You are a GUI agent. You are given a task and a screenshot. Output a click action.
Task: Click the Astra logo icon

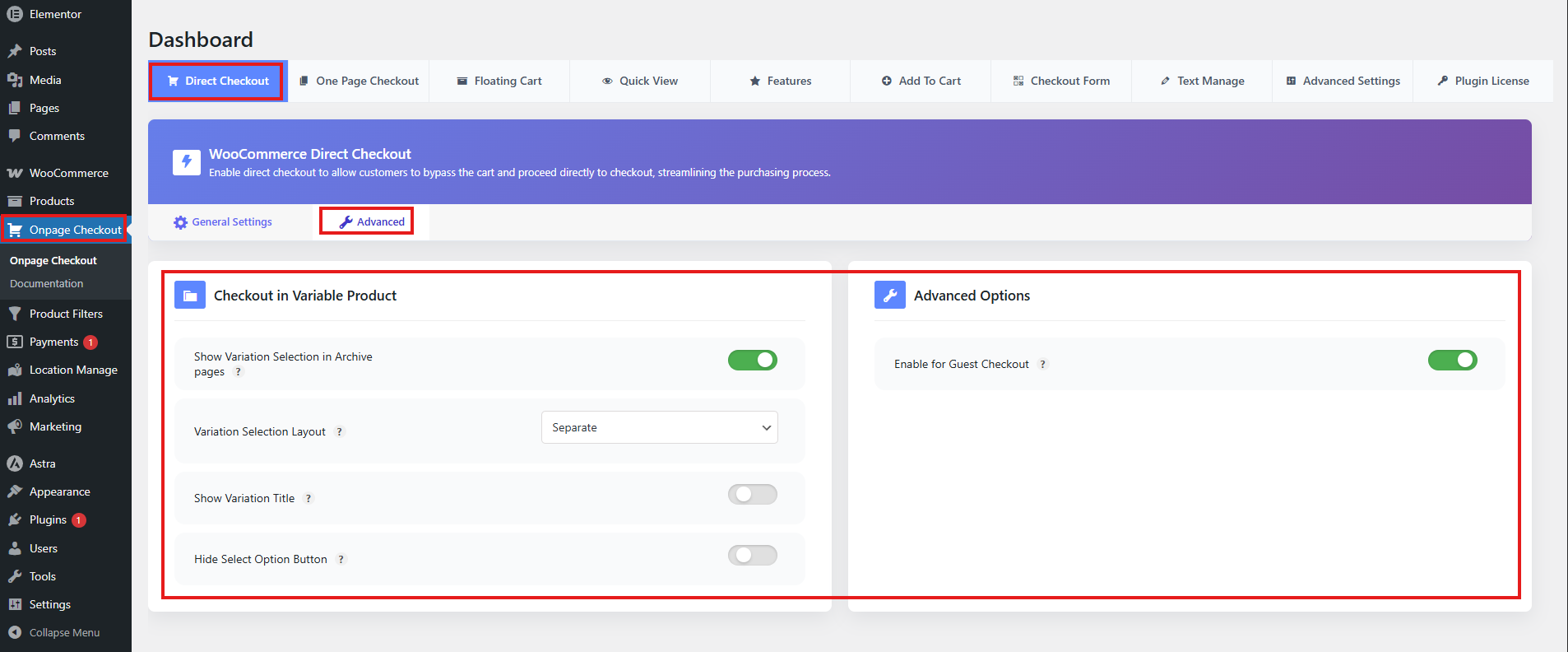coord(15,463)
